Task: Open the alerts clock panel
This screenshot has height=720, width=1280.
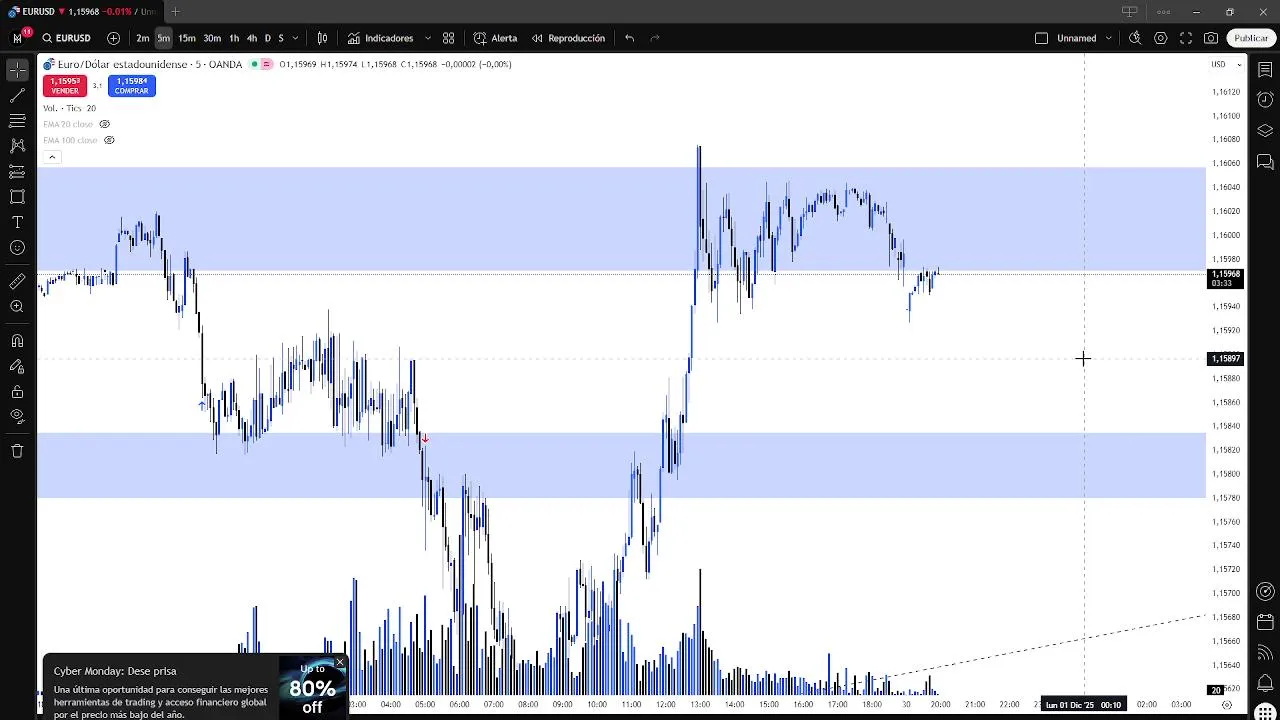Action: pyautogui.click(x=1265, y=100)
